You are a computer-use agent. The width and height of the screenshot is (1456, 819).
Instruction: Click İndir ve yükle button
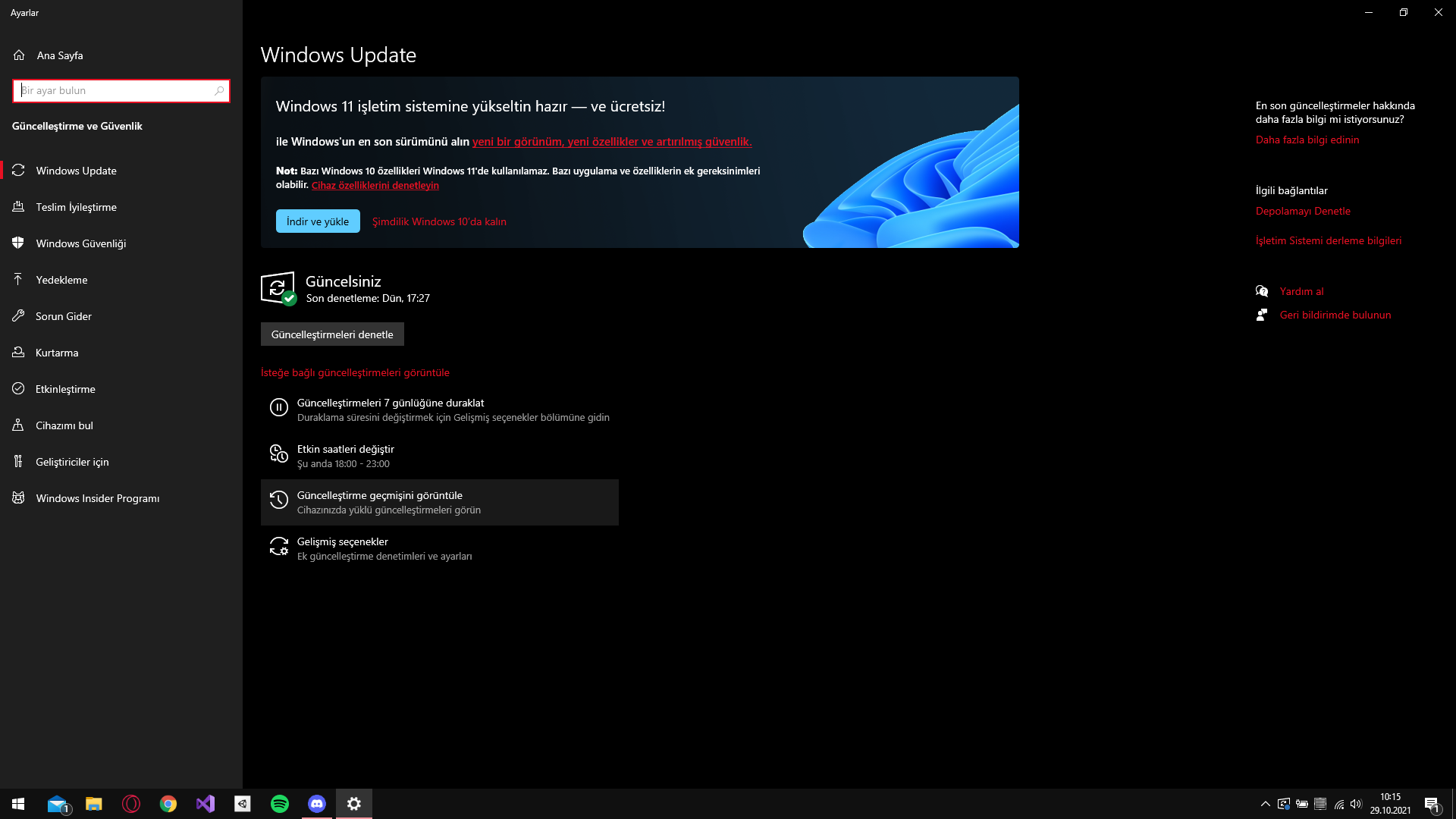(318, 221)
